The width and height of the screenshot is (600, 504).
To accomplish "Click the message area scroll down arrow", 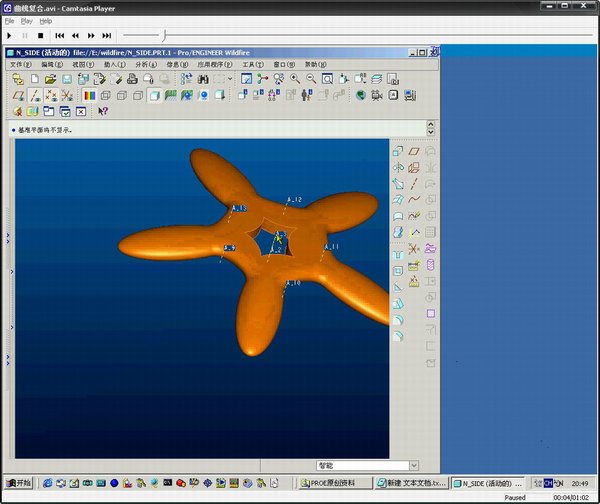I will [431, 133].
